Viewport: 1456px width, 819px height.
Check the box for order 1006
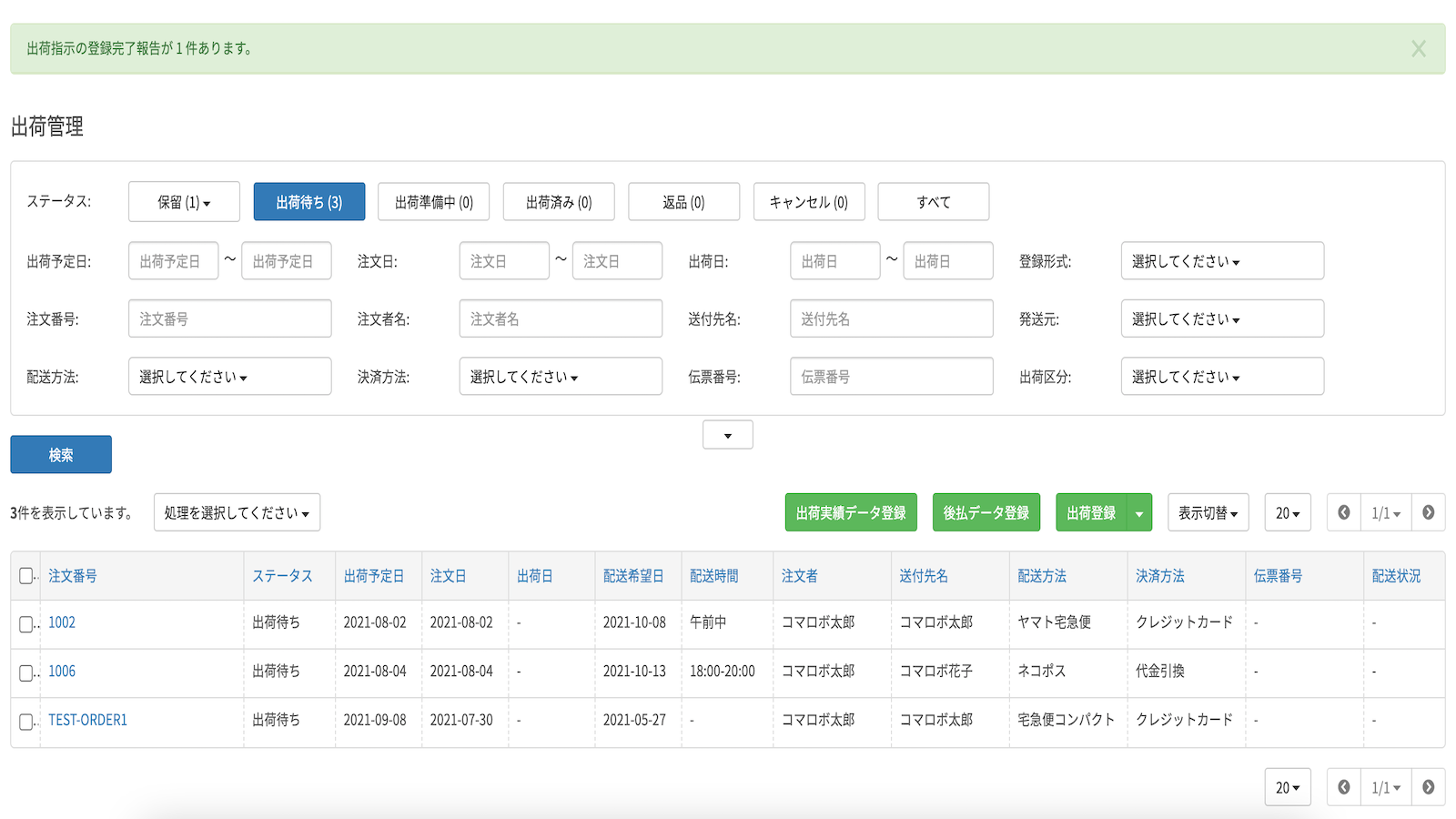25,673
